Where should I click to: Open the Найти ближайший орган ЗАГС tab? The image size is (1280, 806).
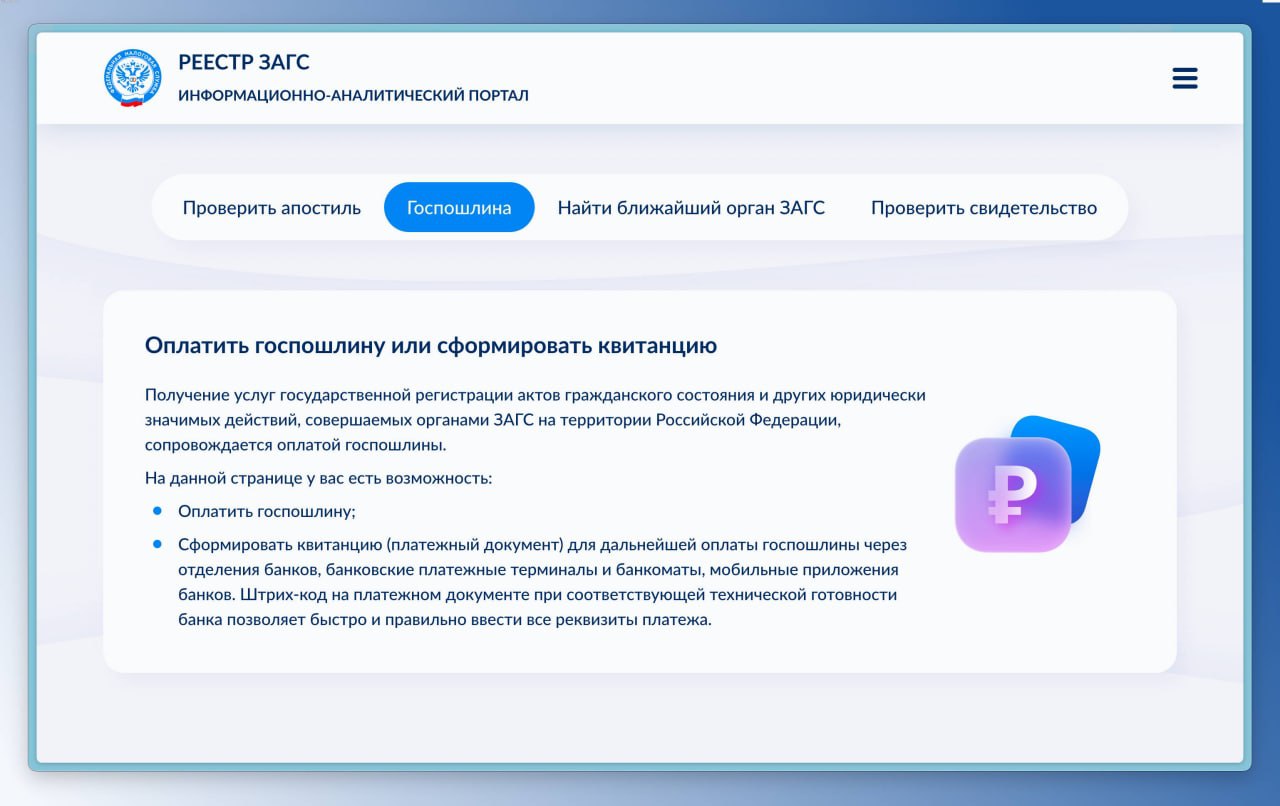coord(692,208)
